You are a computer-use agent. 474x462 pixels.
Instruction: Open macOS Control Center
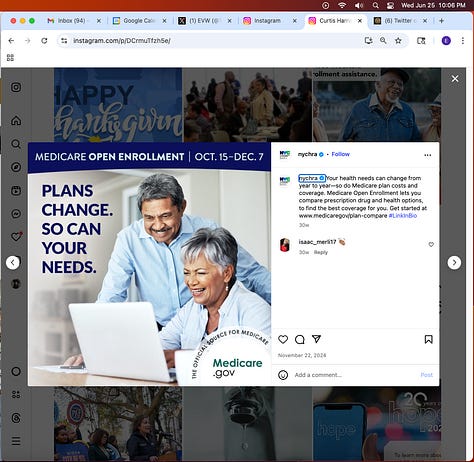point(390,5)
